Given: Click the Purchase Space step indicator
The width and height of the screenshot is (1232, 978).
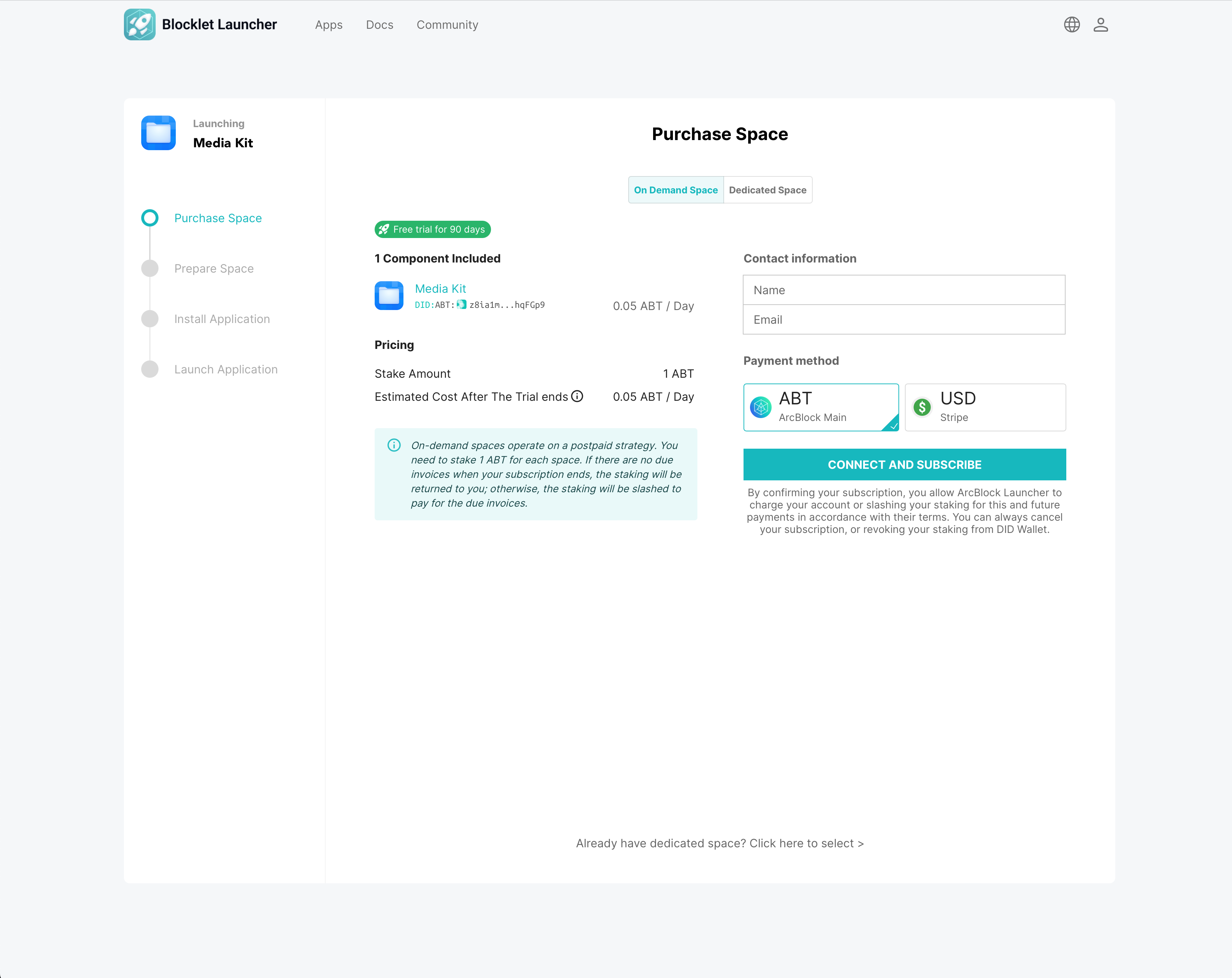Looking at the screenshot, I should coord(150,218).
